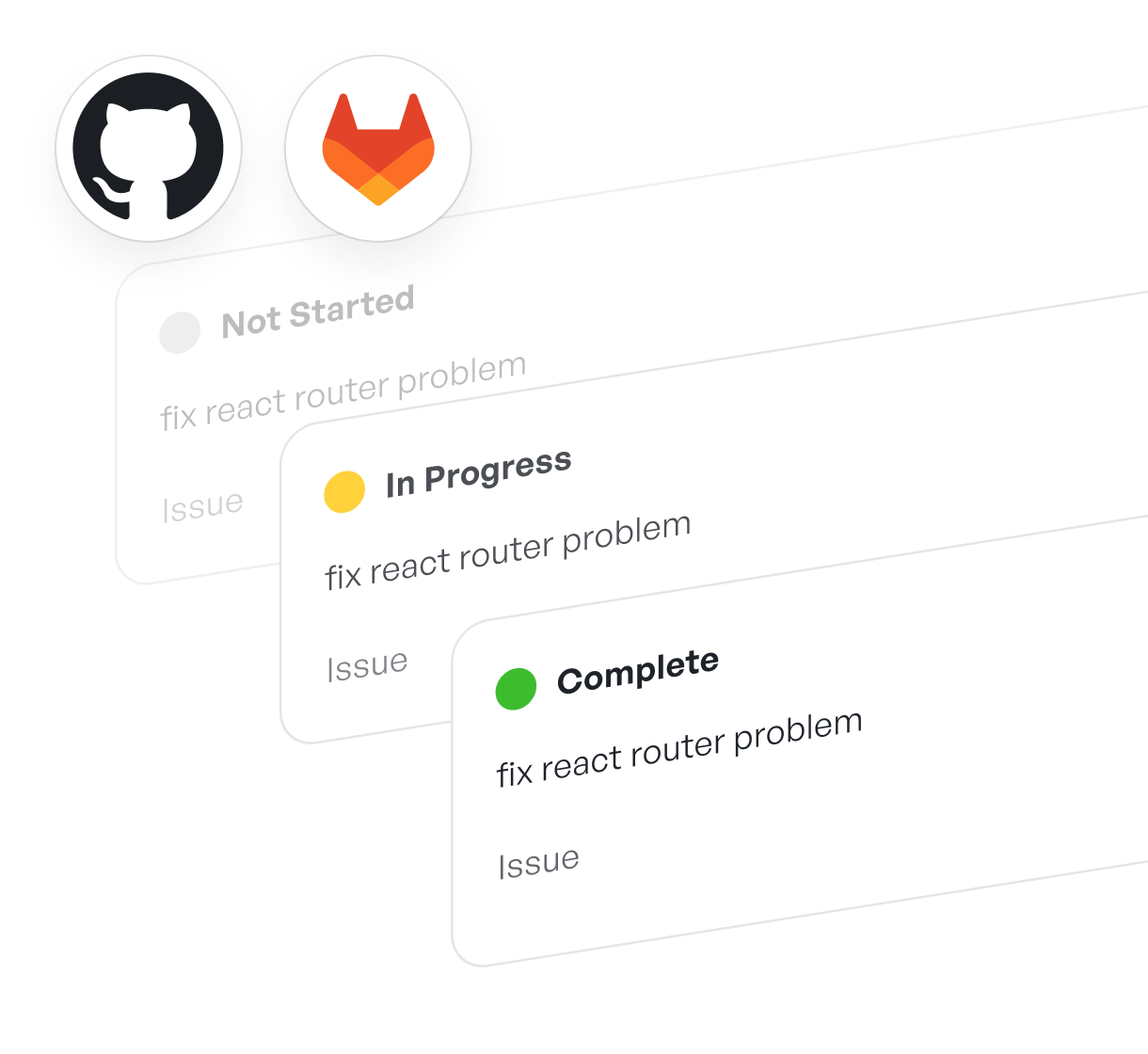Click the yellow In Progress status dot

pyautogui.click(x=344, y=491)
